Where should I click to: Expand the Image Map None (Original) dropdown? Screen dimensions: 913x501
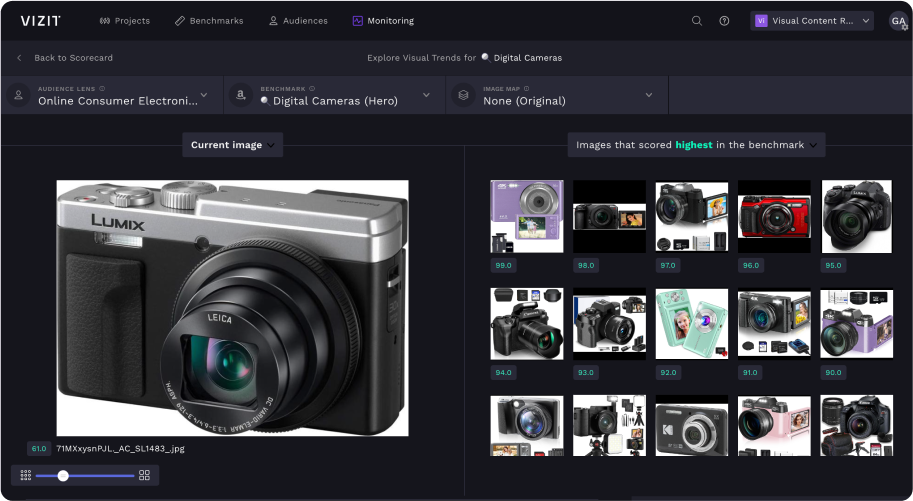click(x=648, y=95)
